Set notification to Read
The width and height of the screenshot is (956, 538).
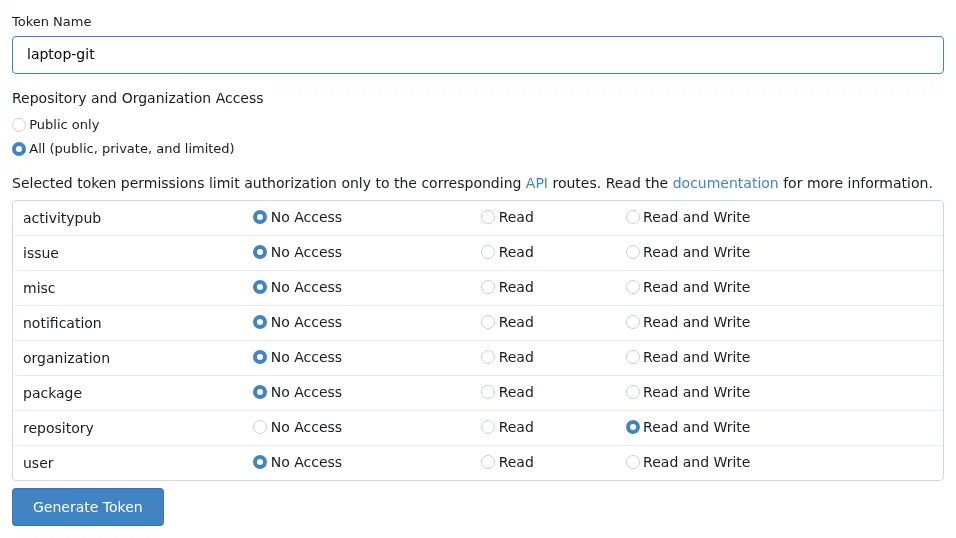tap(488, 322)
